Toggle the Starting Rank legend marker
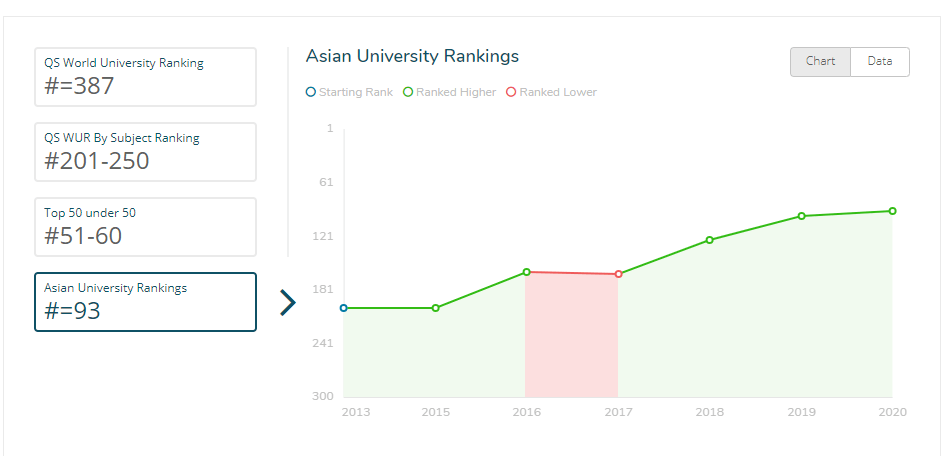 311,92
